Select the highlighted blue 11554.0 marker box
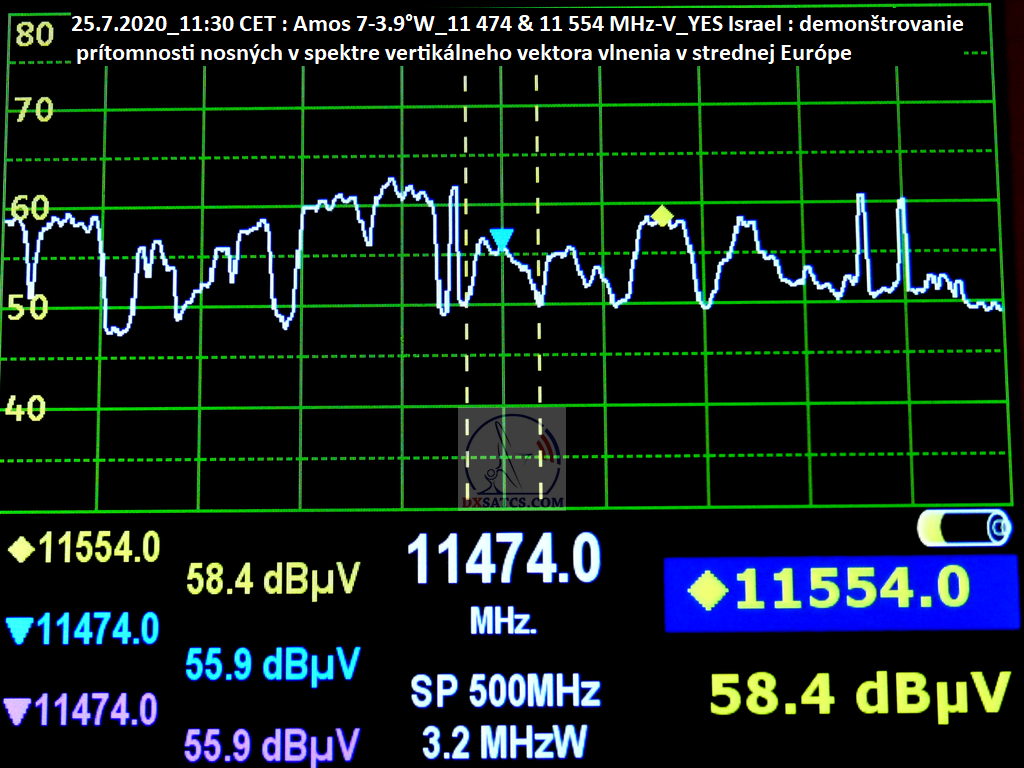Image resolution: width=1024 pixels, height=768 pixels. (840, 593)
